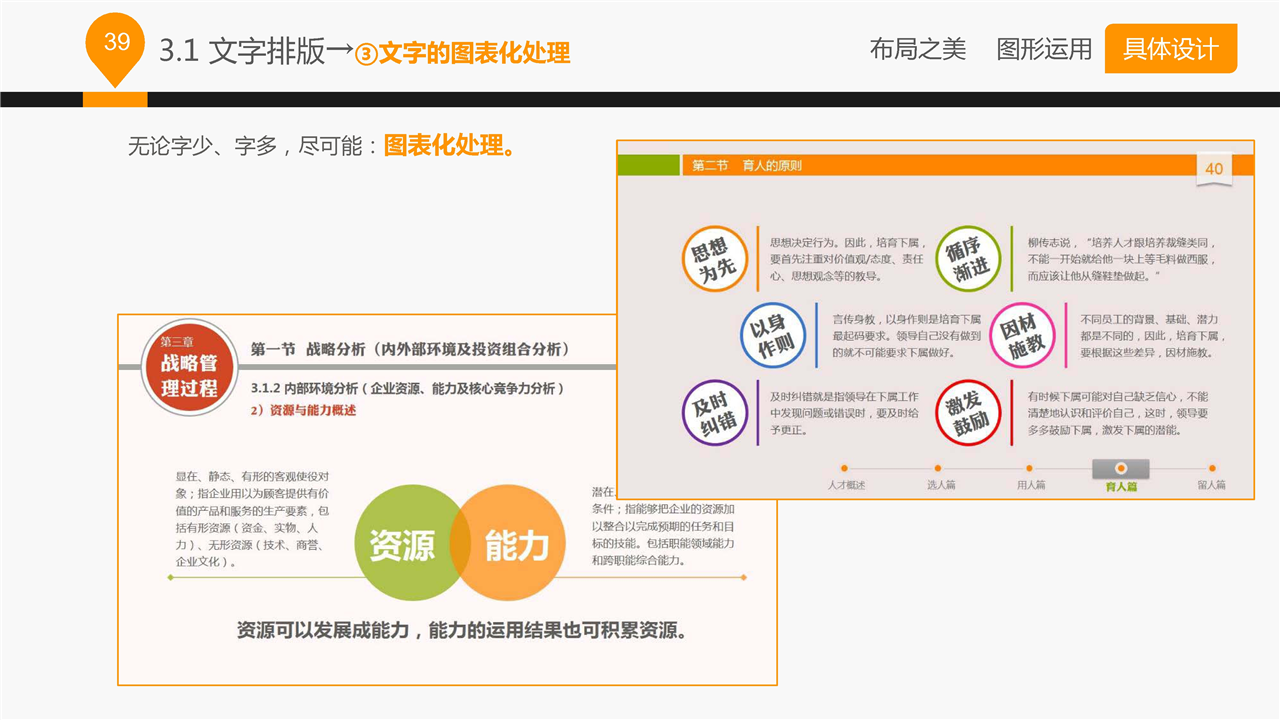Click the page number 40 tag
This screenshot has height=720, width=1280.
(x=1214, y=168)
